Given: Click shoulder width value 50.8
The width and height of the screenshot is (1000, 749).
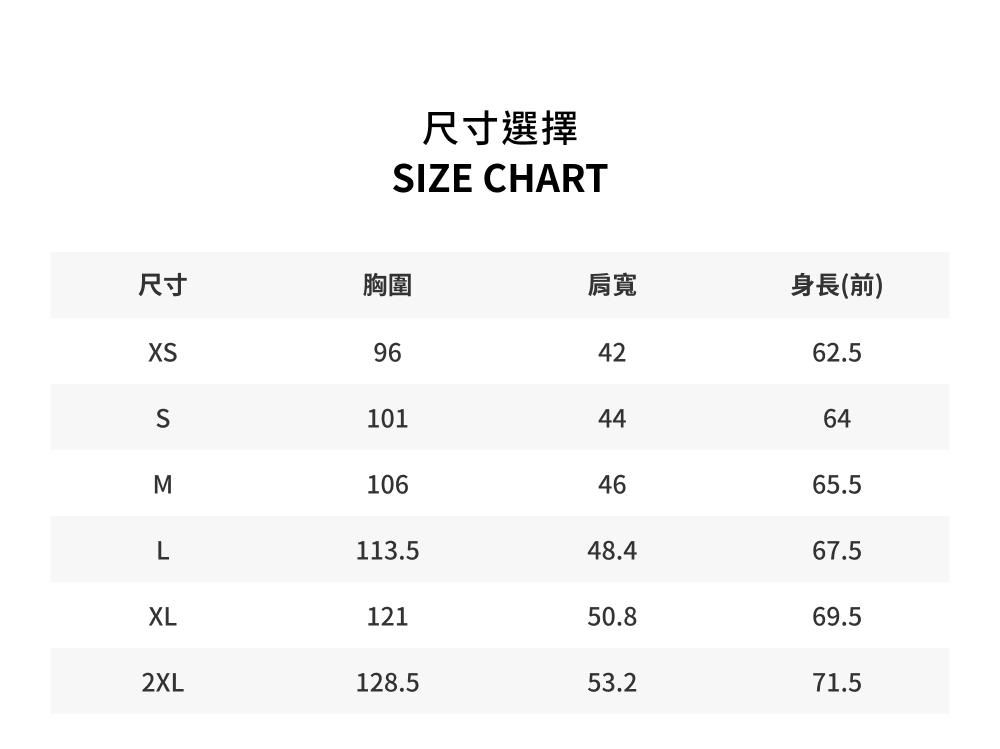Looking at the screenshot, I should [611, 617].
